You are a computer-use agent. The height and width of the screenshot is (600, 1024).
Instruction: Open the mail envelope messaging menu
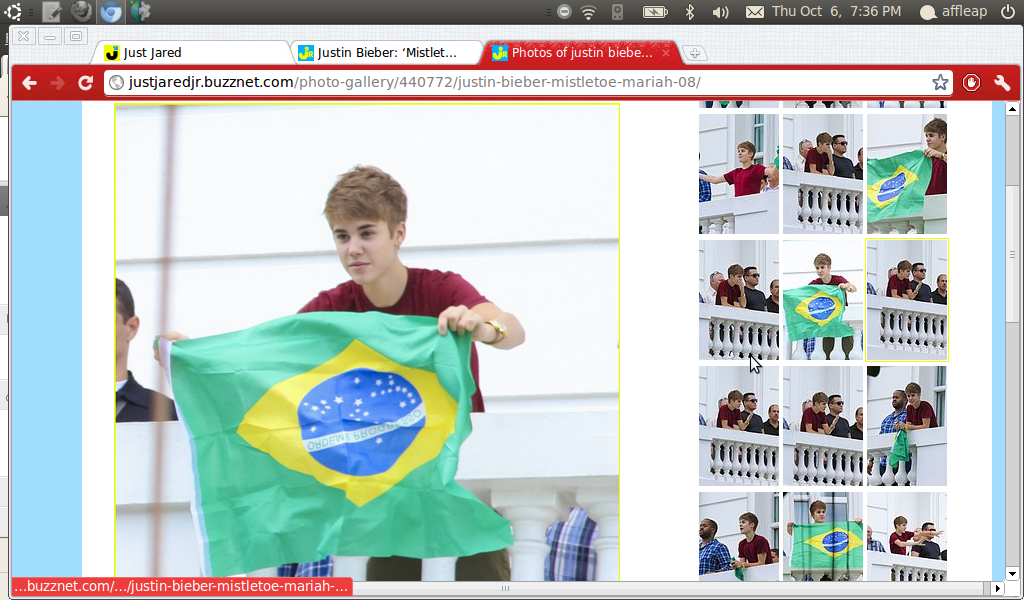click(754, 12)
